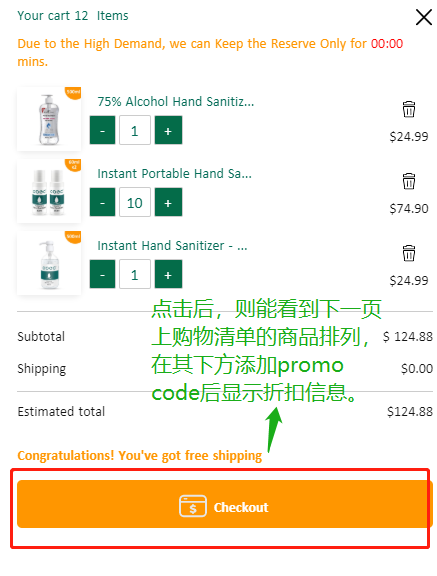437x576 pixels.
Task: Click trash icon for Instant Hand Sanitizer
Action: pos(408,253)
